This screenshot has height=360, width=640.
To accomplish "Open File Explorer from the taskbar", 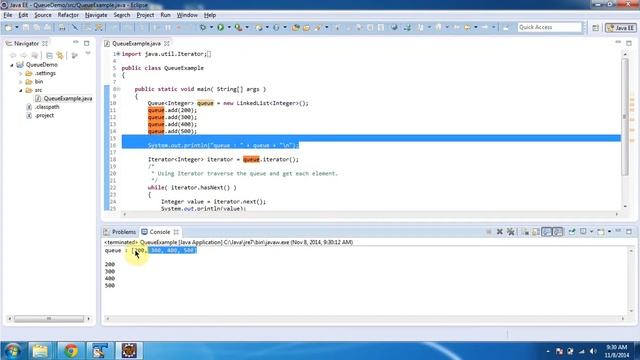I will click(40, 351).
